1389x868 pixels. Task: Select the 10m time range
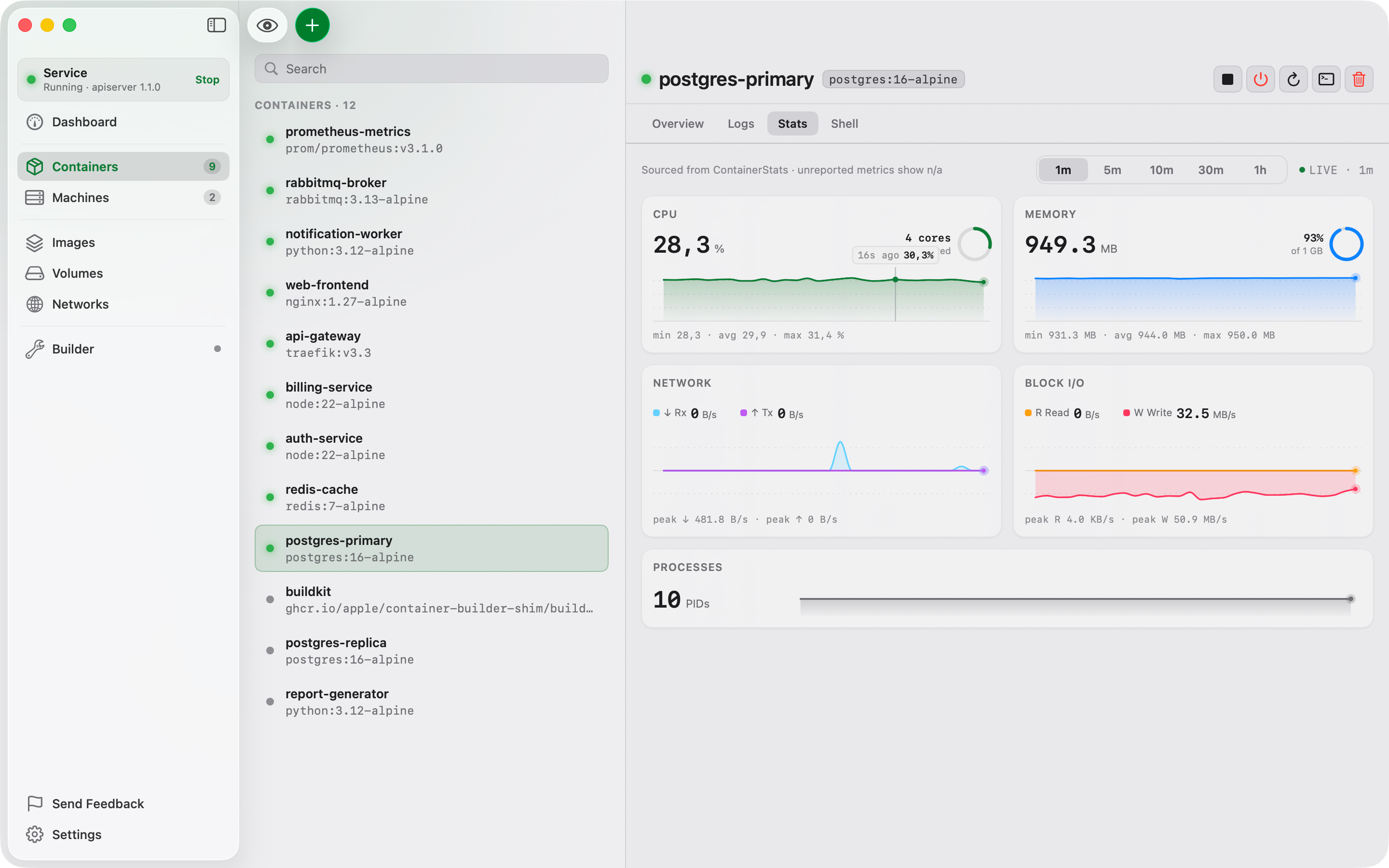click(x=1161, y=170)
